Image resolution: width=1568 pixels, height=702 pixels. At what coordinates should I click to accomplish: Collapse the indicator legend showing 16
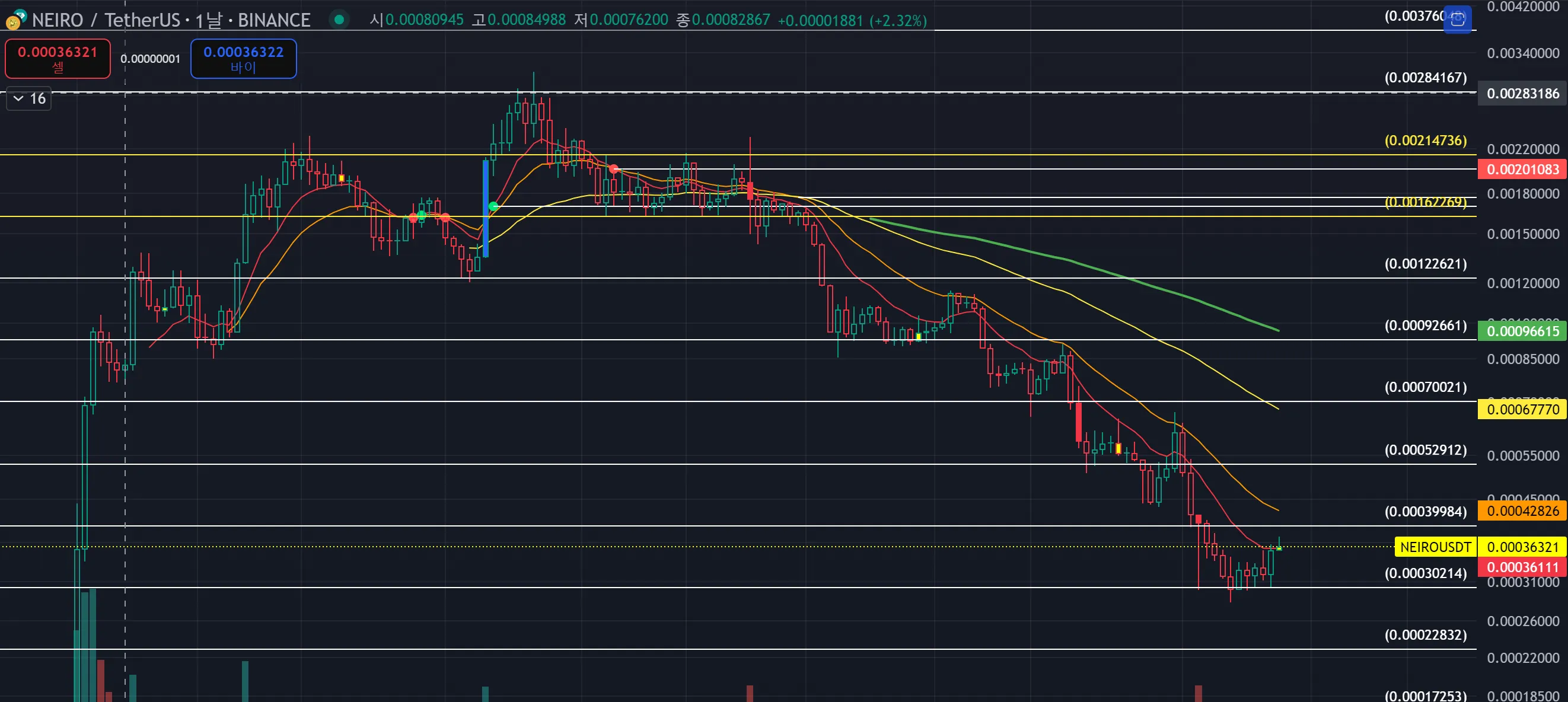click(x=28, y=98)
